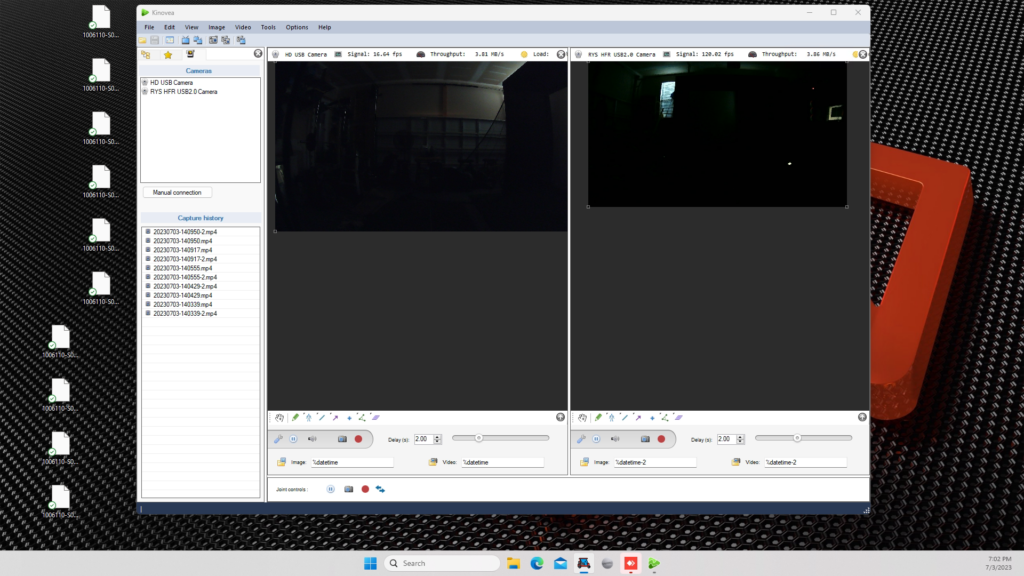This screenshot has width=1024, height=576.
Task: Open the Video menu
Action: tap(243, 27)
